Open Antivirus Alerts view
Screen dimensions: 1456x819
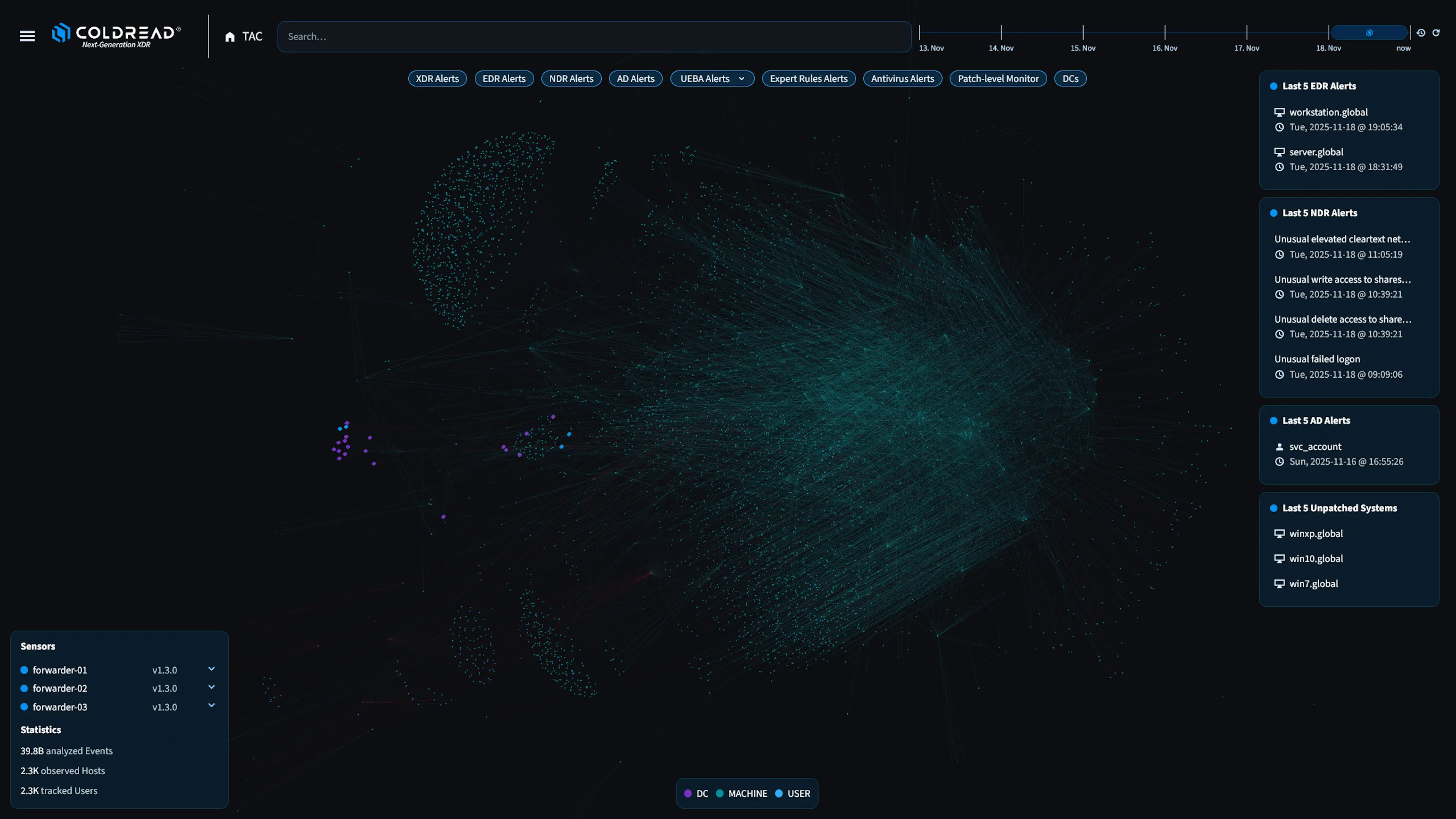click(902, 78)
